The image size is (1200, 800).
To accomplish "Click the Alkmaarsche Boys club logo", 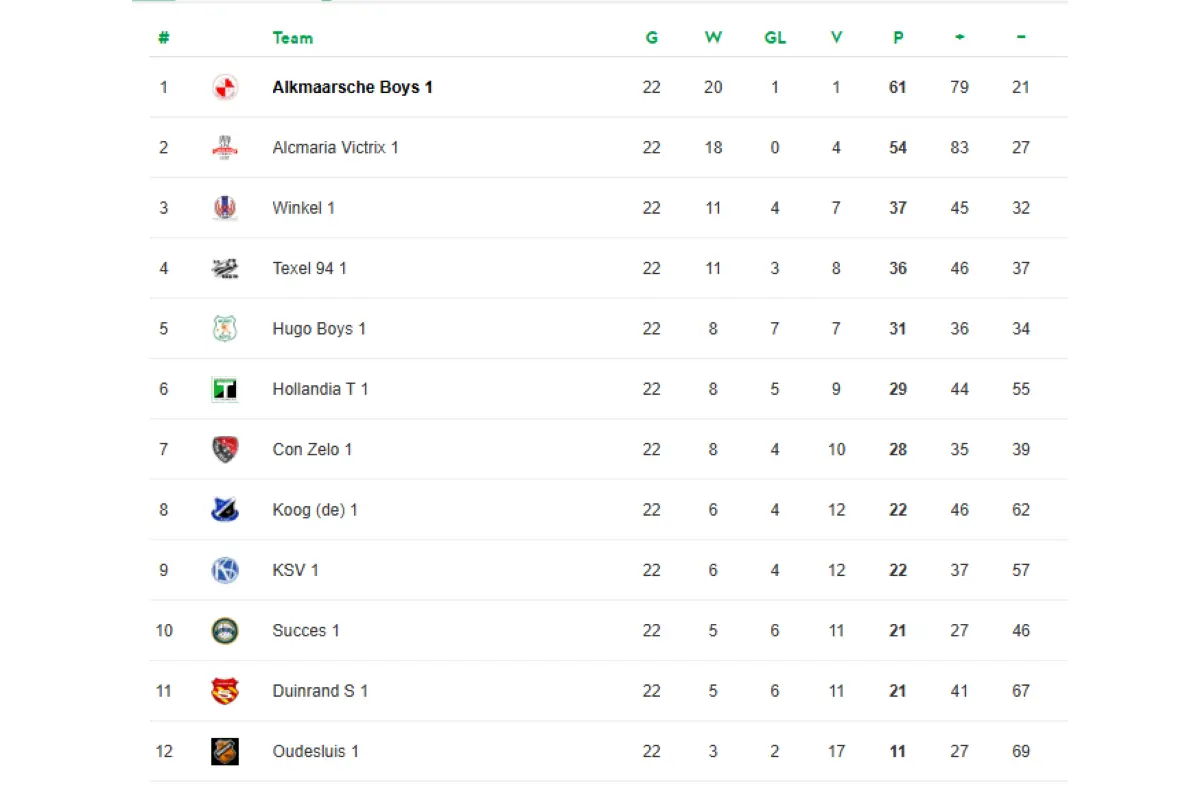I will [225, 87].
